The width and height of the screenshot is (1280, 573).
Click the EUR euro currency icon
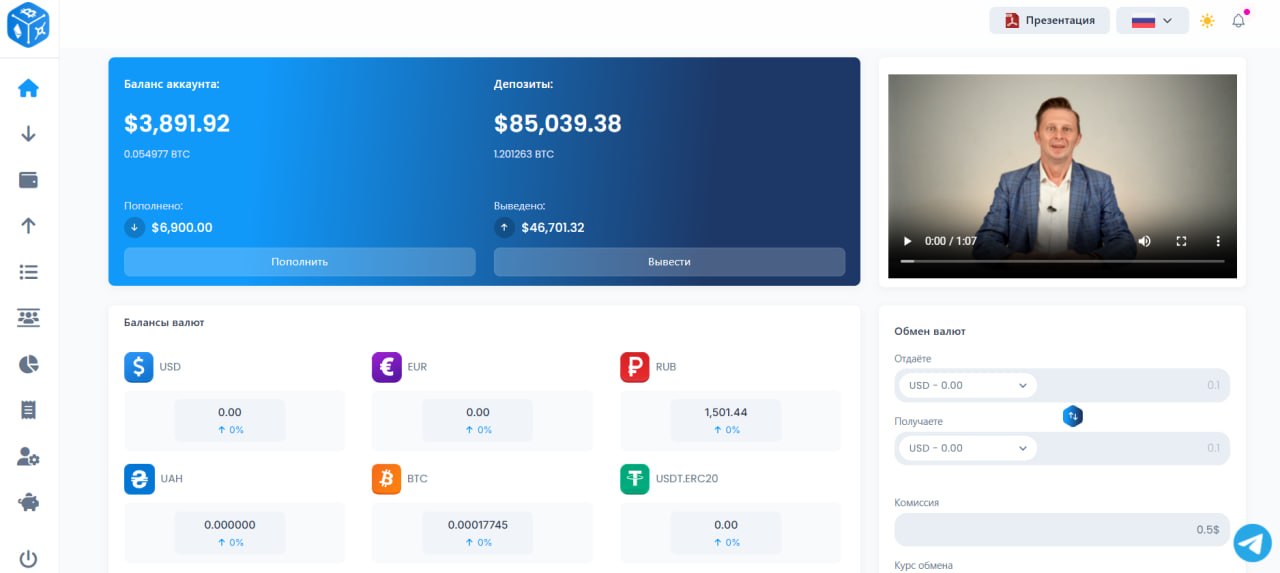tap(387, 367)
